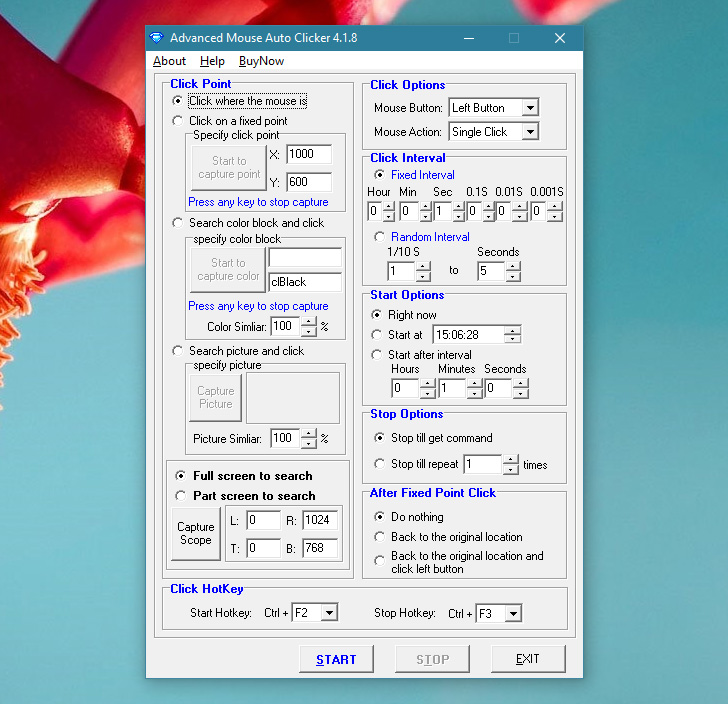This screenshot has width=728, height=704.
Task: Open the Start Hotkey F2 dropdown
Action: click(x=329, y=613)
